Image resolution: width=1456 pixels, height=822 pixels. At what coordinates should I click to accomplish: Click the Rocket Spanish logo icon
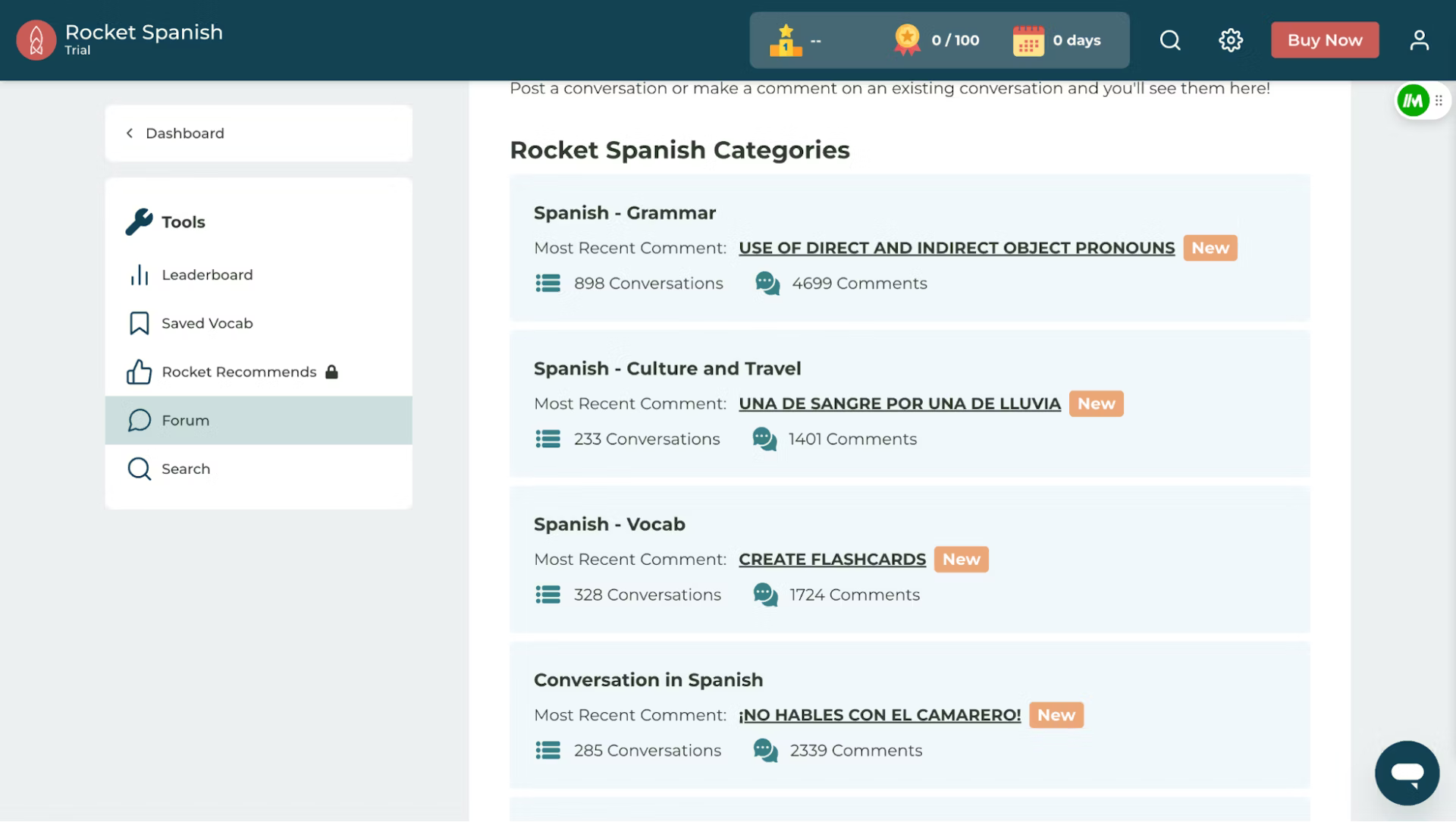[x=36, y=40]
